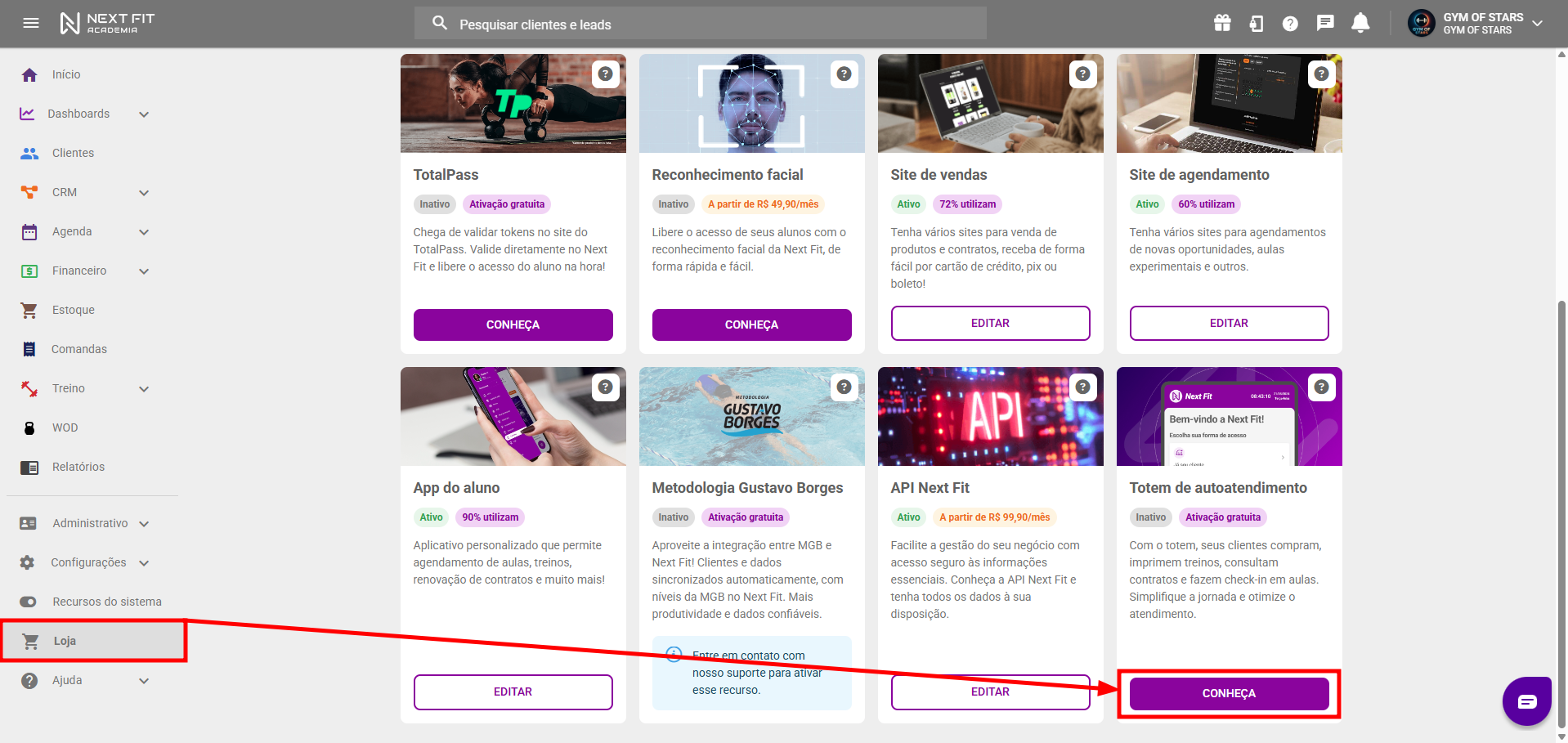Click the Site de agendamento card image

pos(1229,104)
